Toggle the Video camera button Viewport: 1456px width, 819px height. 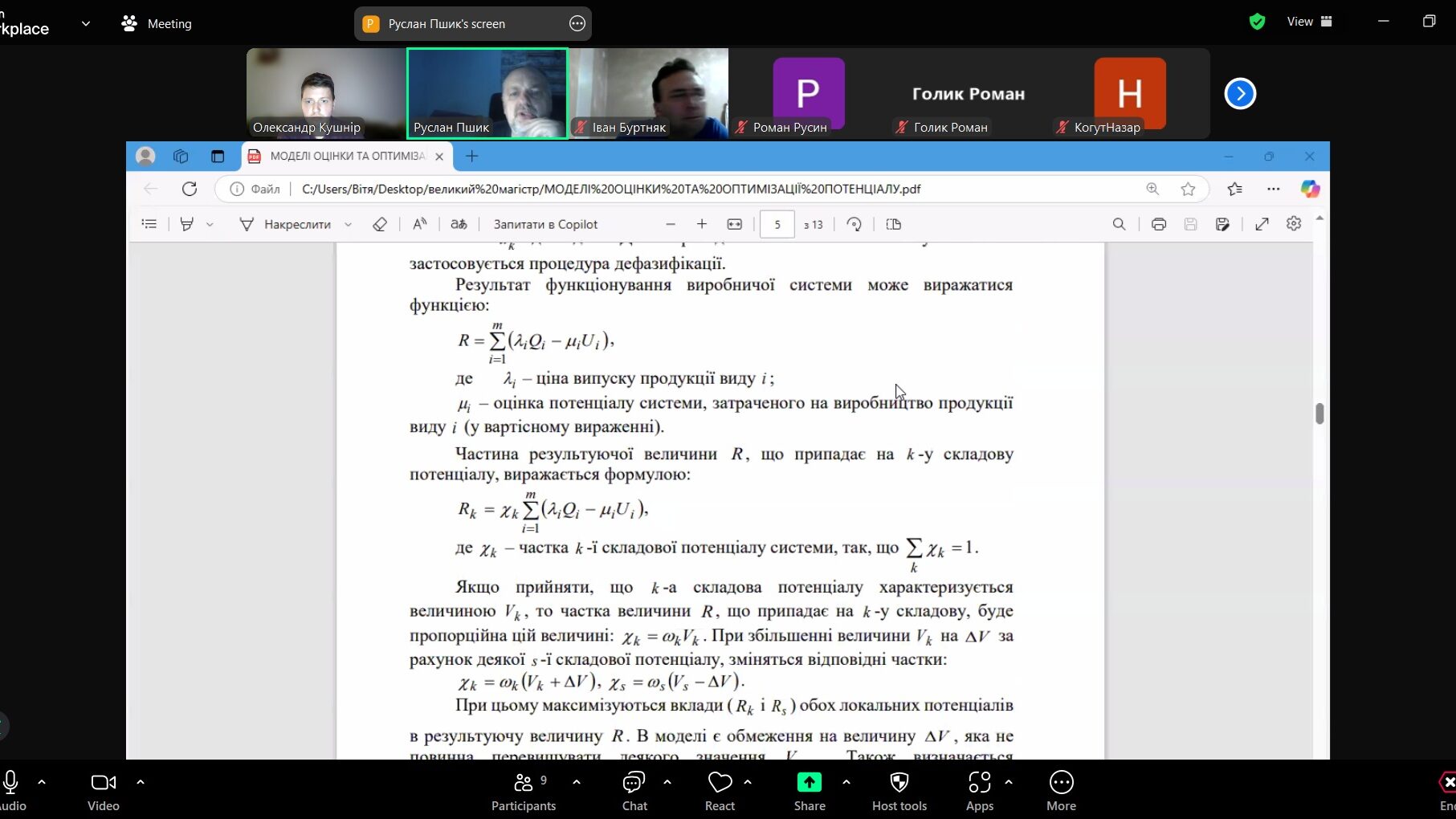click(103, 791)
